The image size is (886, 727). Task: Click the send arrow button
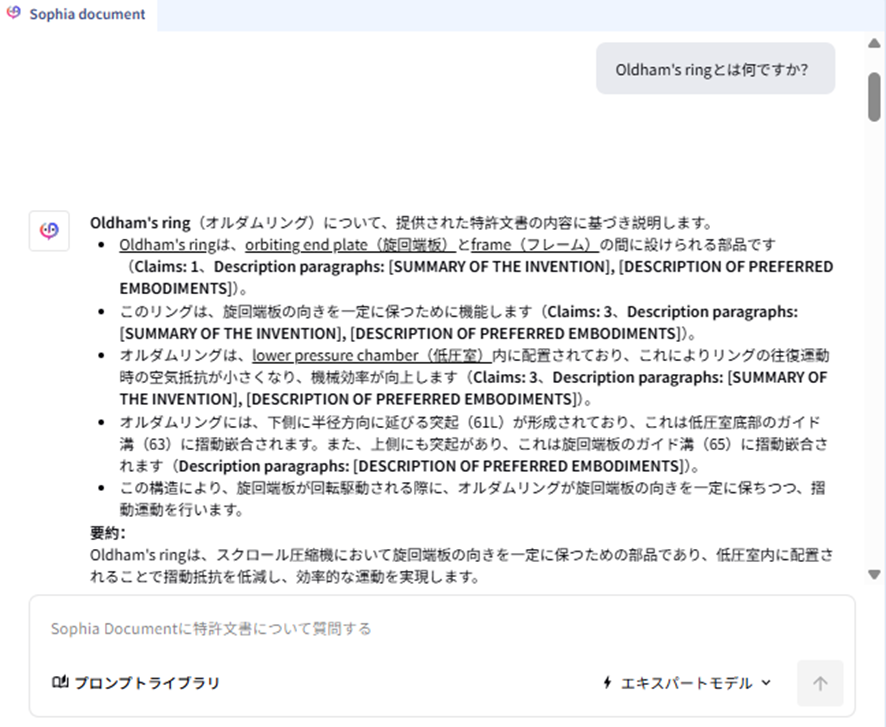pos(820,684)
